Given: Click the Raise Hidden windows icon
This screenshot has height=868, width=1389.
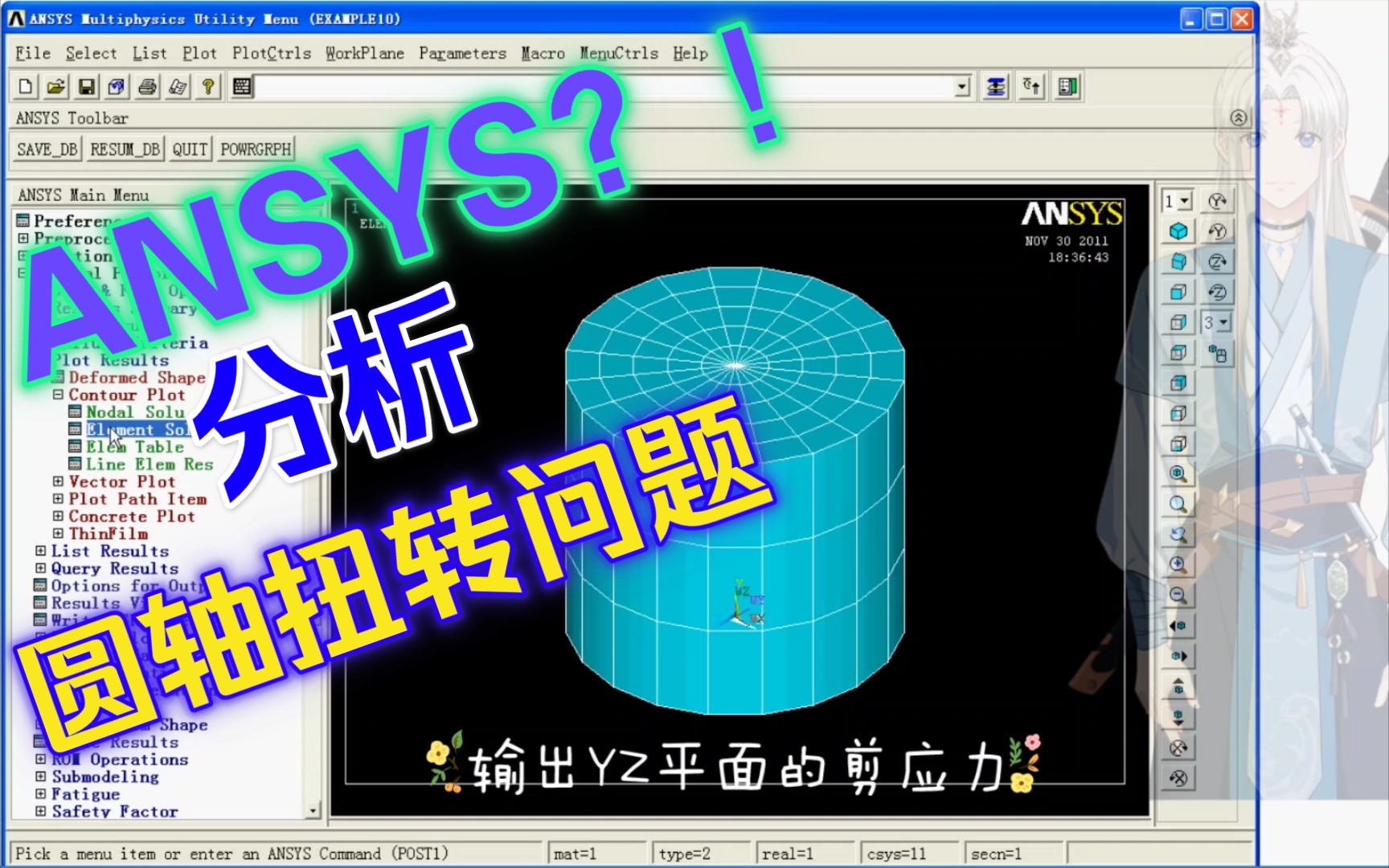Looking at the screenshot, I should coord(996,87).
